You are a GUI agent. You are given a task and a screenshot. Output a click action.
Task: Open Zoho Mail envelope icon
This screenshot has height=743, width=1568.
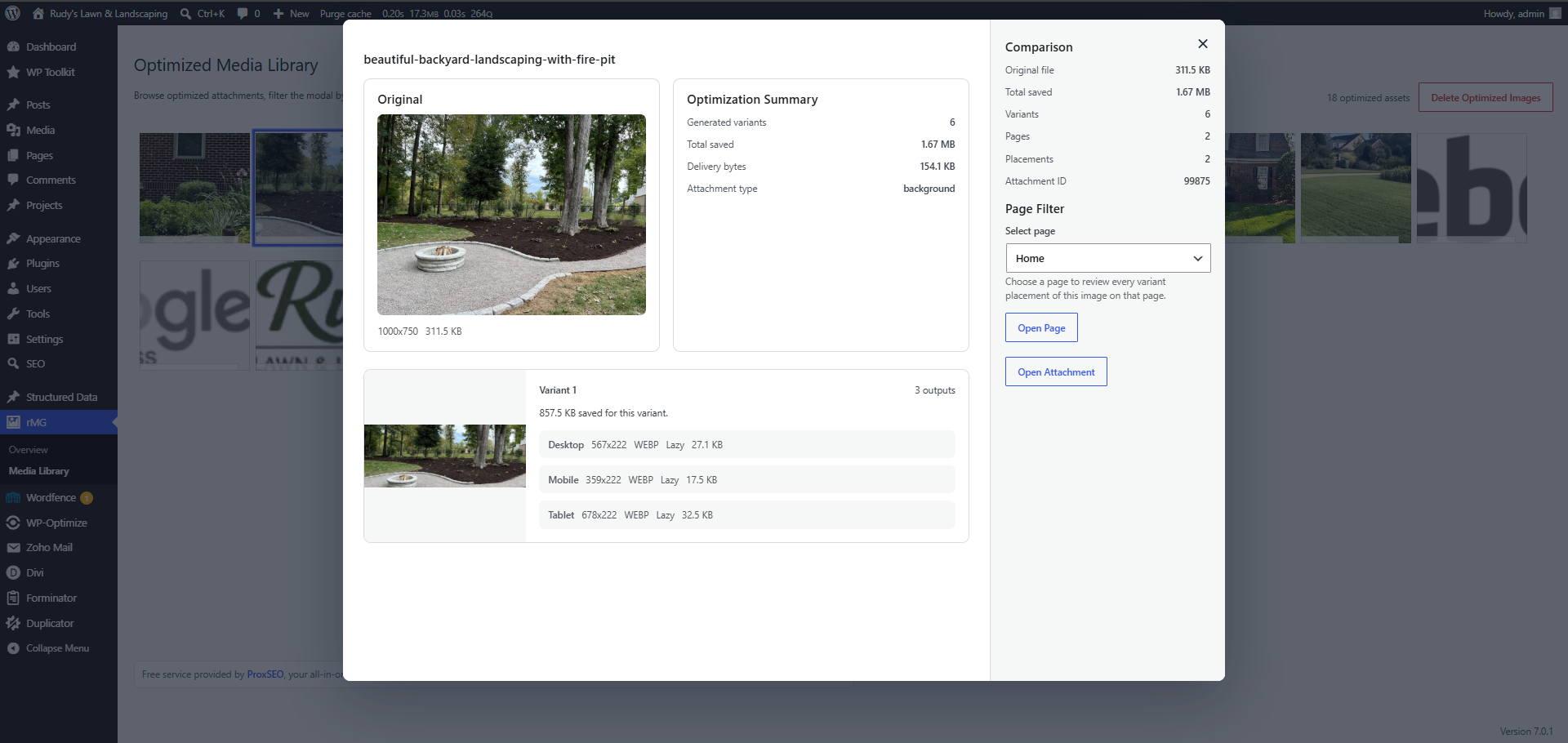pyautogui.click(x=13, y=547)
